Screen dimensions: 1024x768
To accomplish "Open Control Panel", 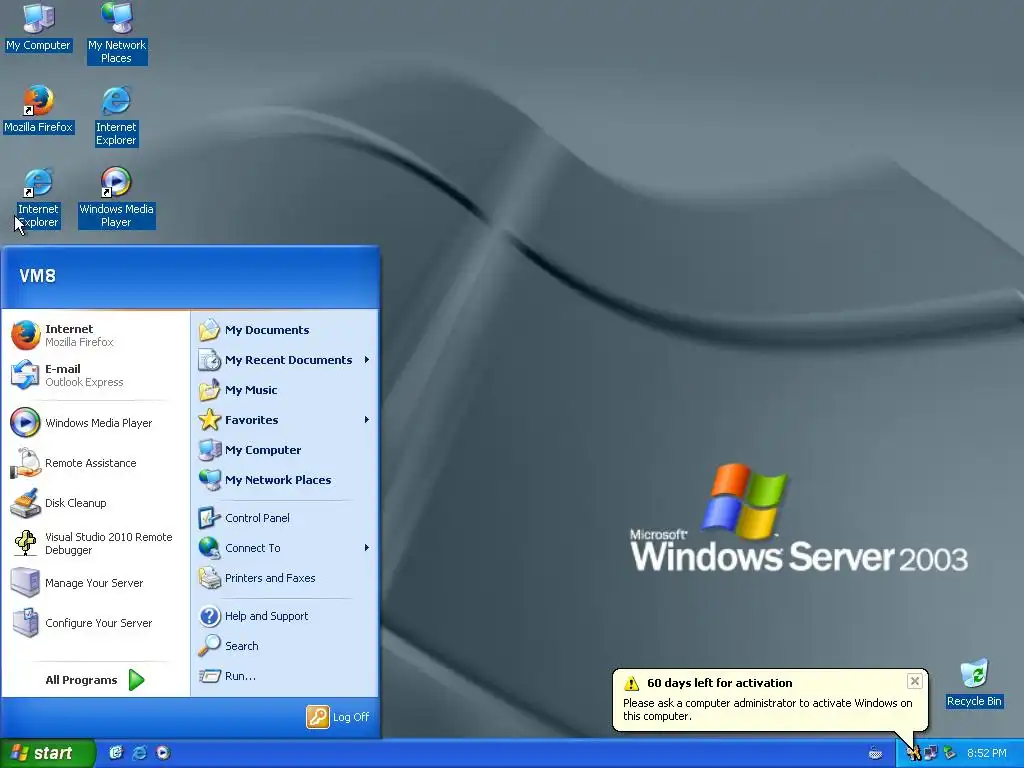I will pos(285,518).
